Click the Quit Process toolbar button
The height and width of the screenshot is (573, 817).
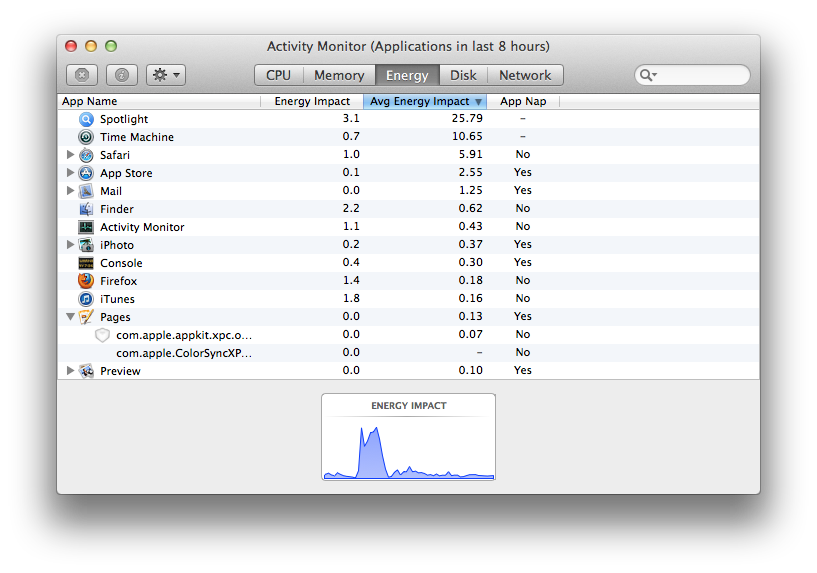pyautogui.click(x=82, y=75)
